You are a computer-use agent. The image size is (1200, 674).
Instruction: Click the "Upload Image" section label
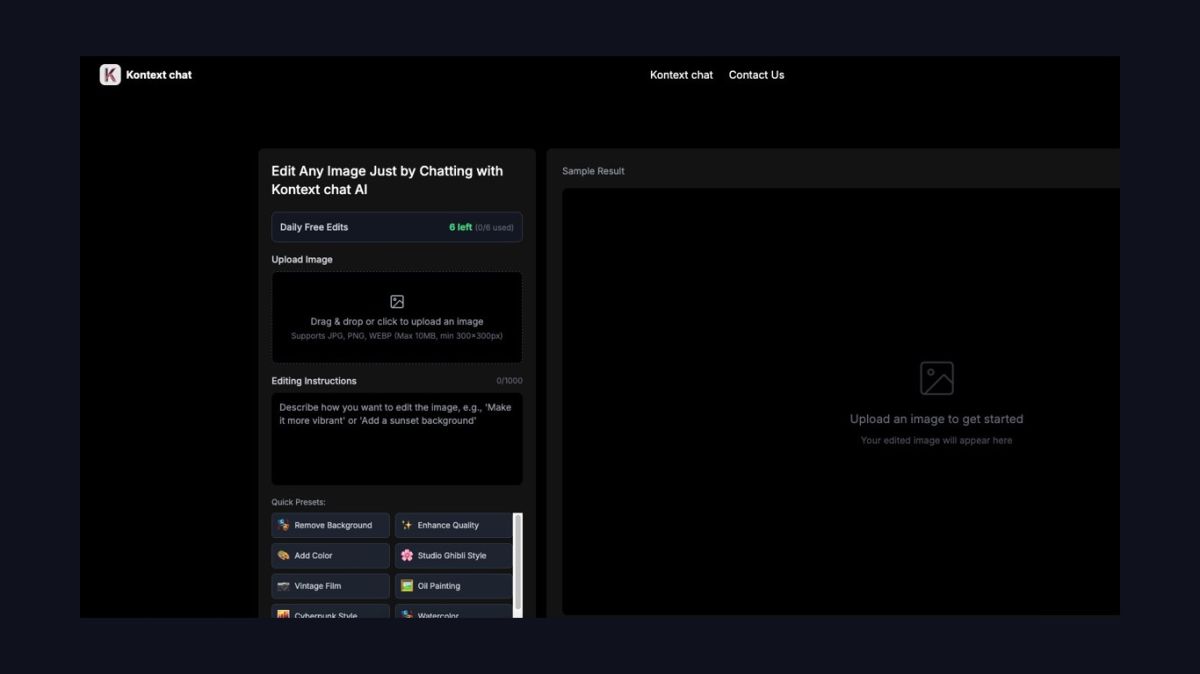[302, 260]
